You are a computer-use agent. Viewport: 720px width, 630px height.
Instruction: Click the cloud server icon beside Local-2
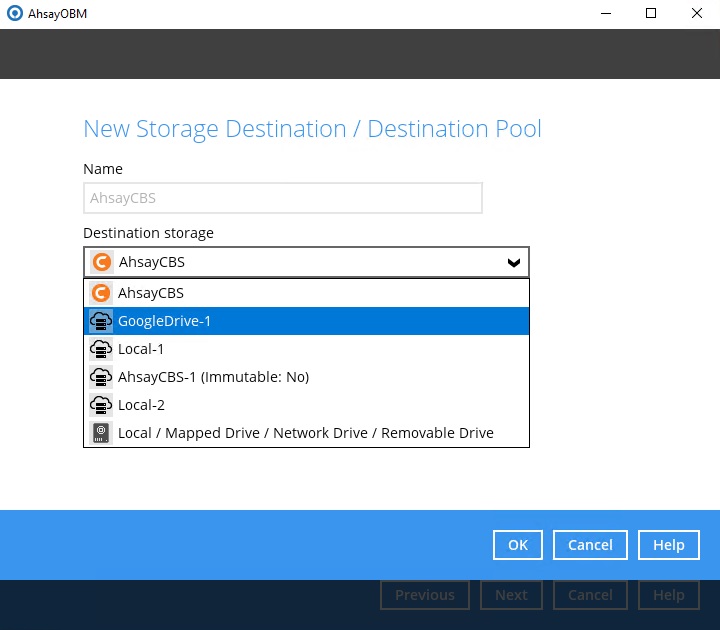(x=101, y=405)
